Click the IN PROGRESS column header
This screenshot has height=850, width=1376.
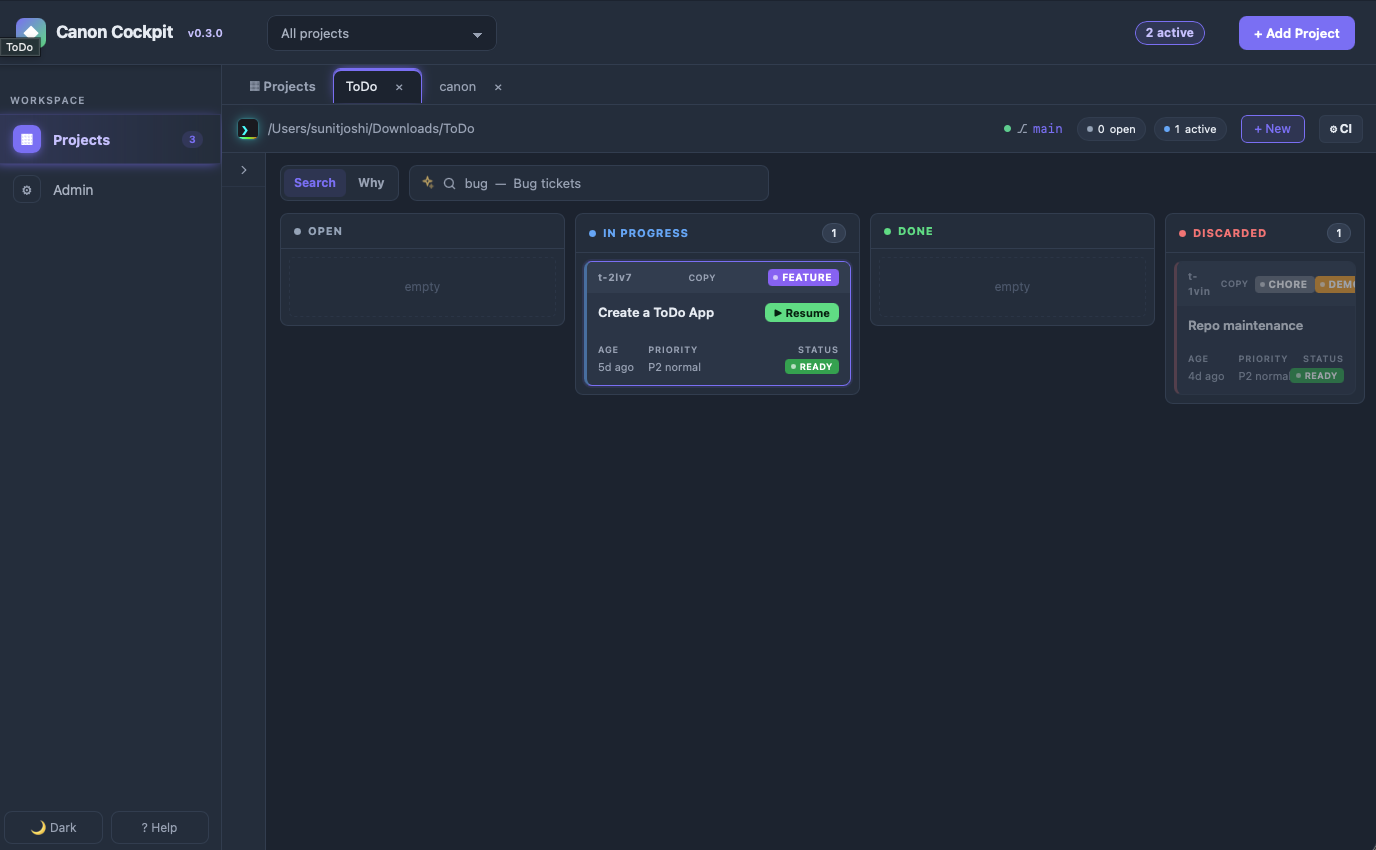[x=717, y=233]
